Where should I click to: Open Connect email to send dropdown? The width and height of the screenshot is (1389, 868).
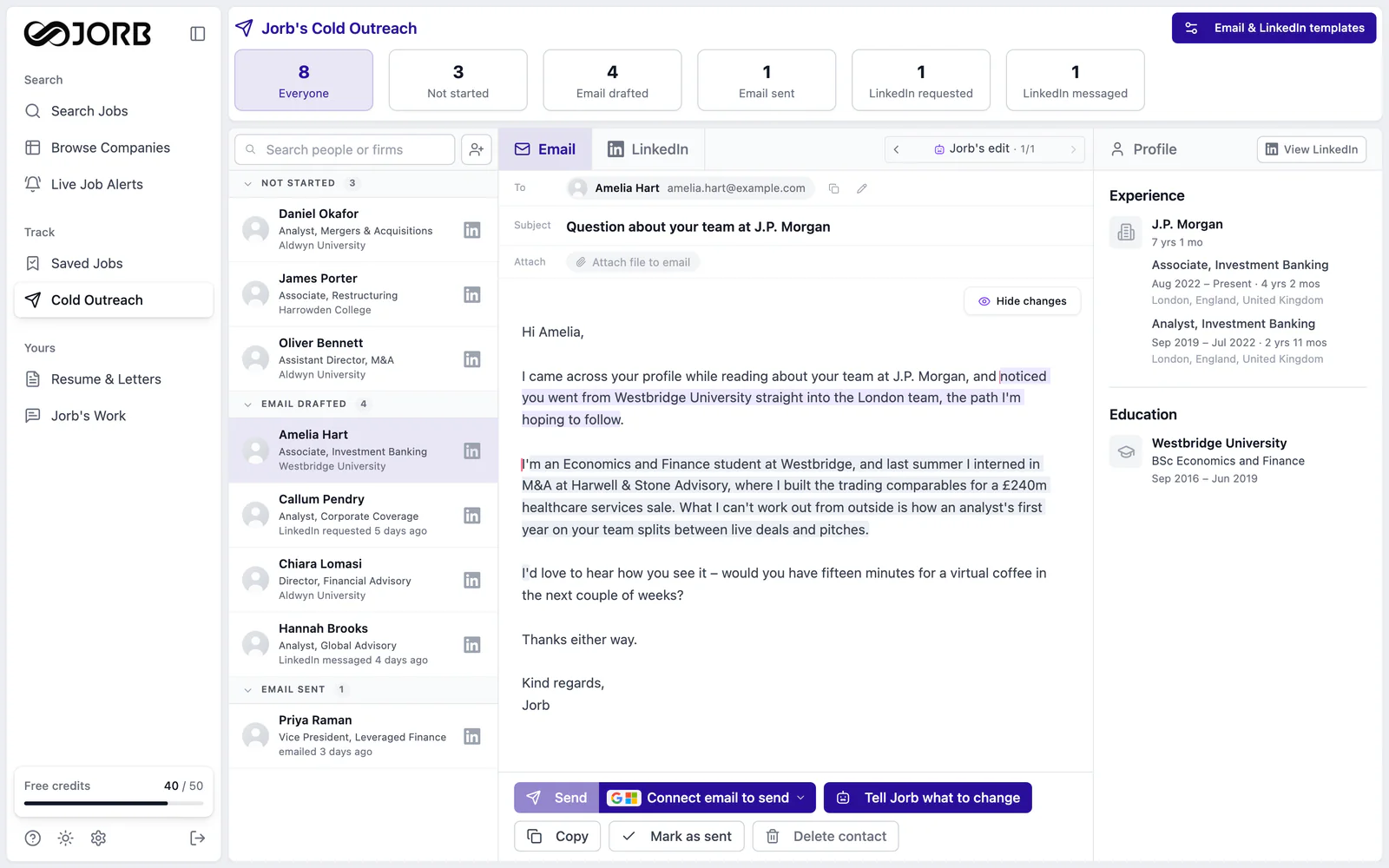pyautogui.click(x=708, y=798)
